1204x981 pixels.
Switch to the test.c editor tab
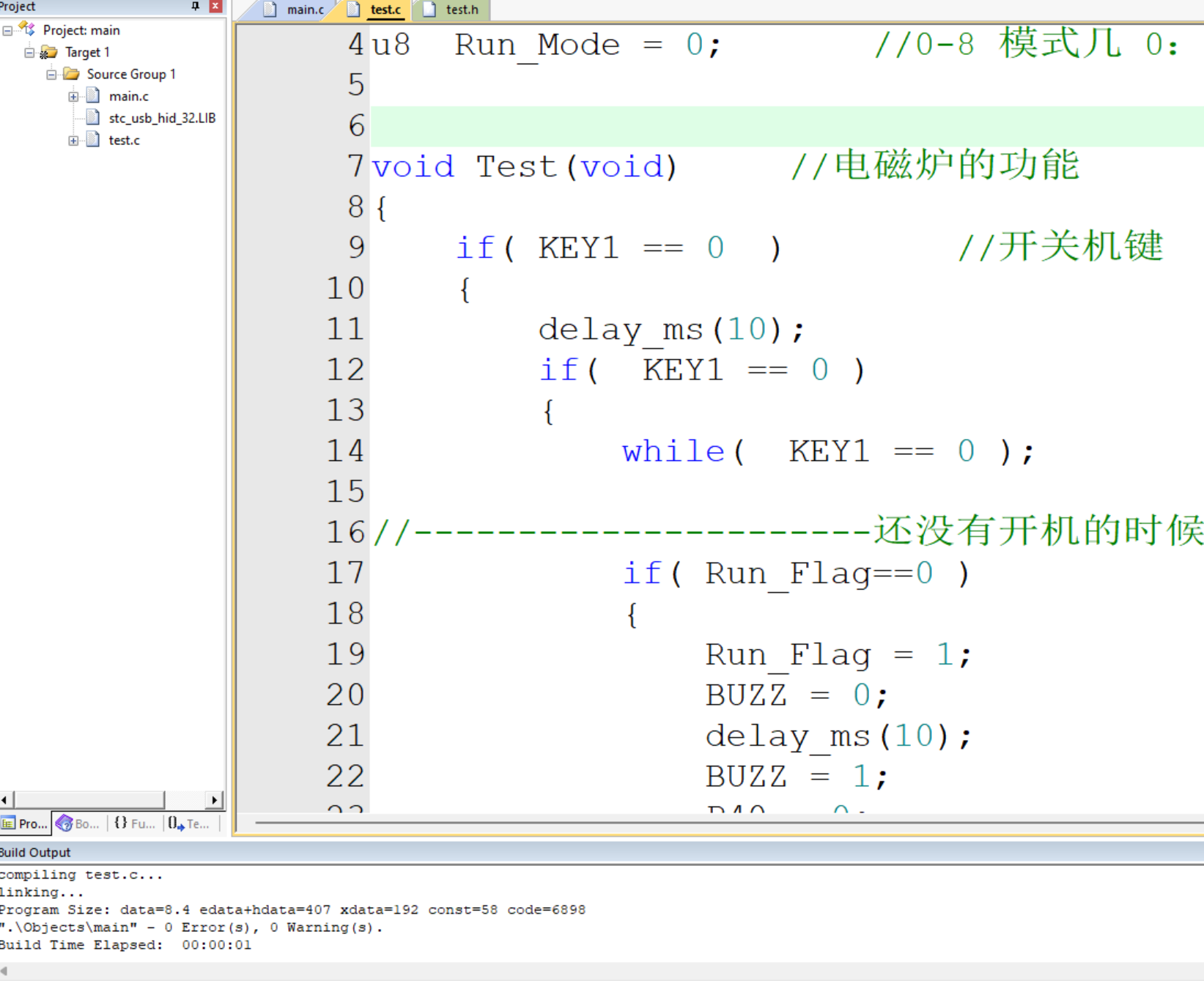tap(376, 10)
